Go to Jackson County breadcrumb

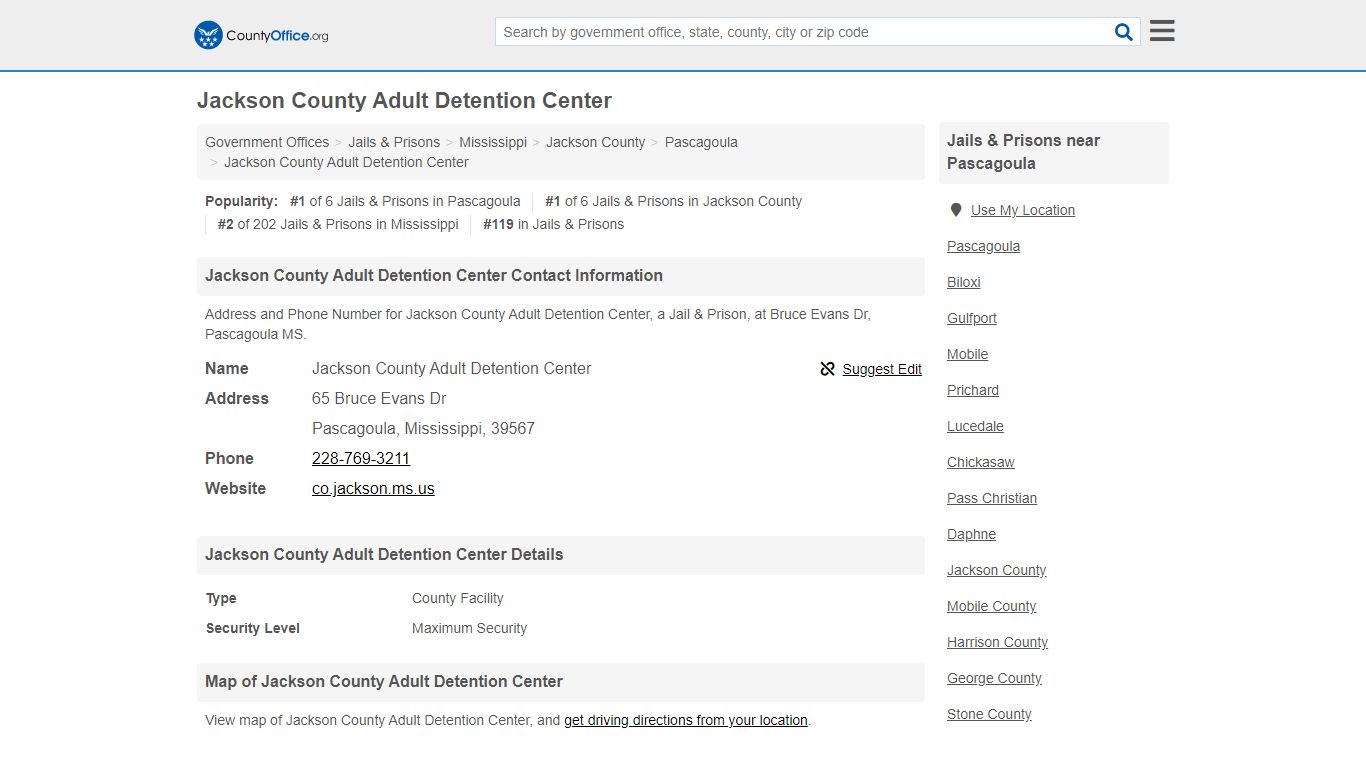pyautogui.click(x=595, y=142)
